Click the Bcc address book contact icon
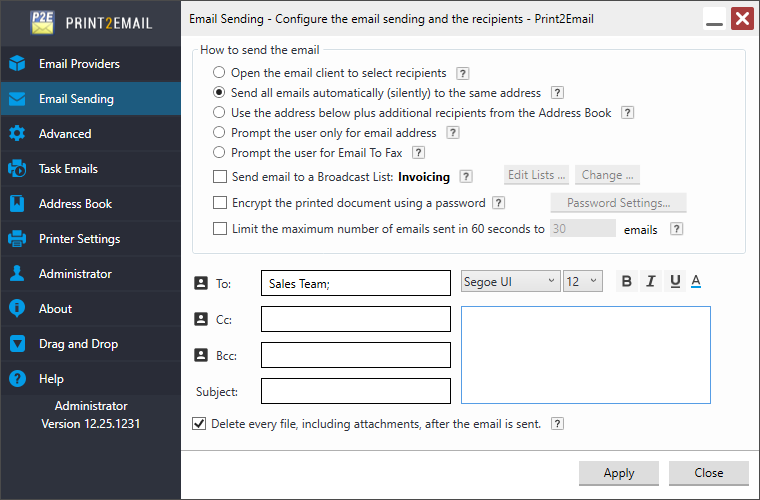The height and width of the screenshot is (500, 760). coord(200,354)
